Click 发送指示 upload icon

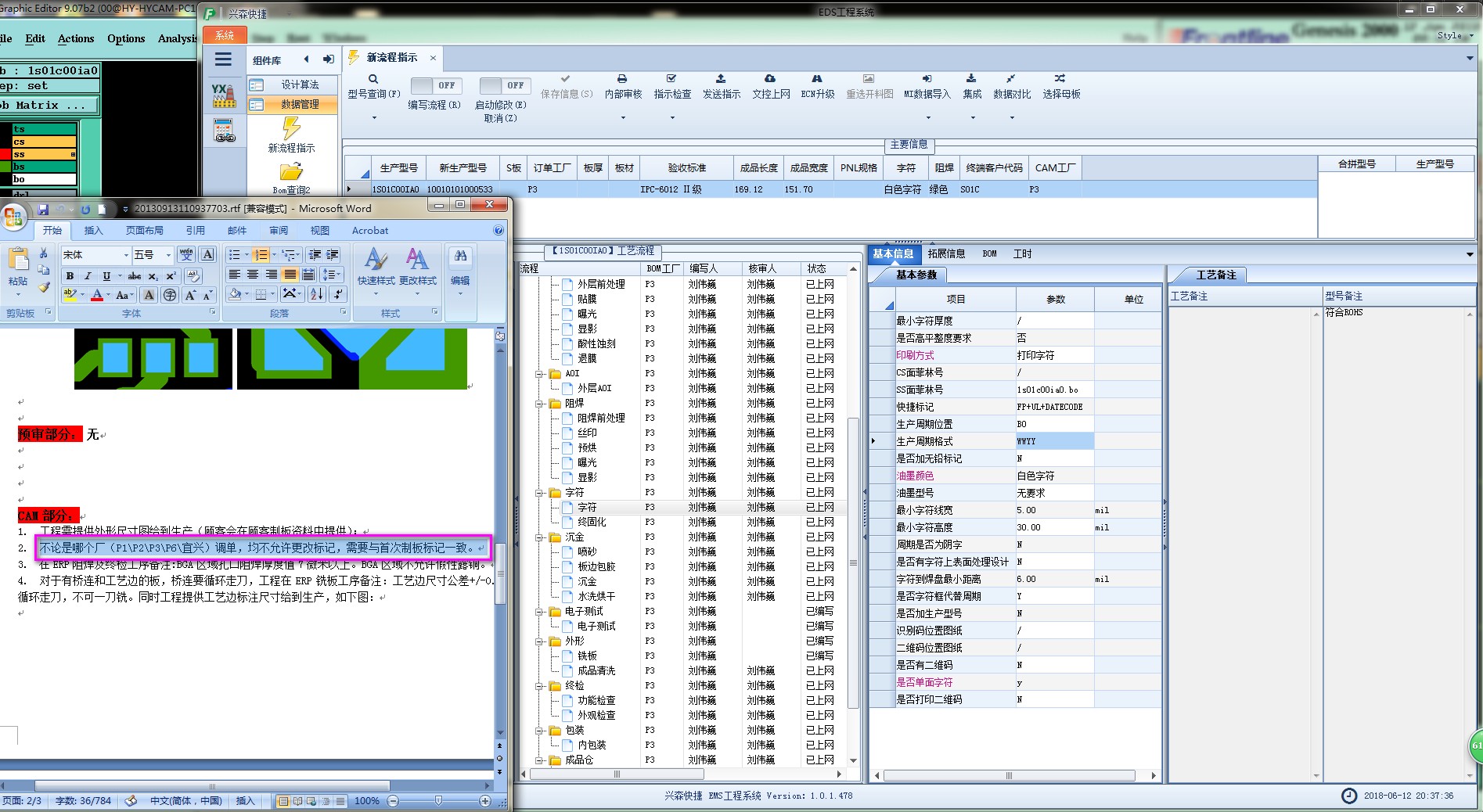721,79
